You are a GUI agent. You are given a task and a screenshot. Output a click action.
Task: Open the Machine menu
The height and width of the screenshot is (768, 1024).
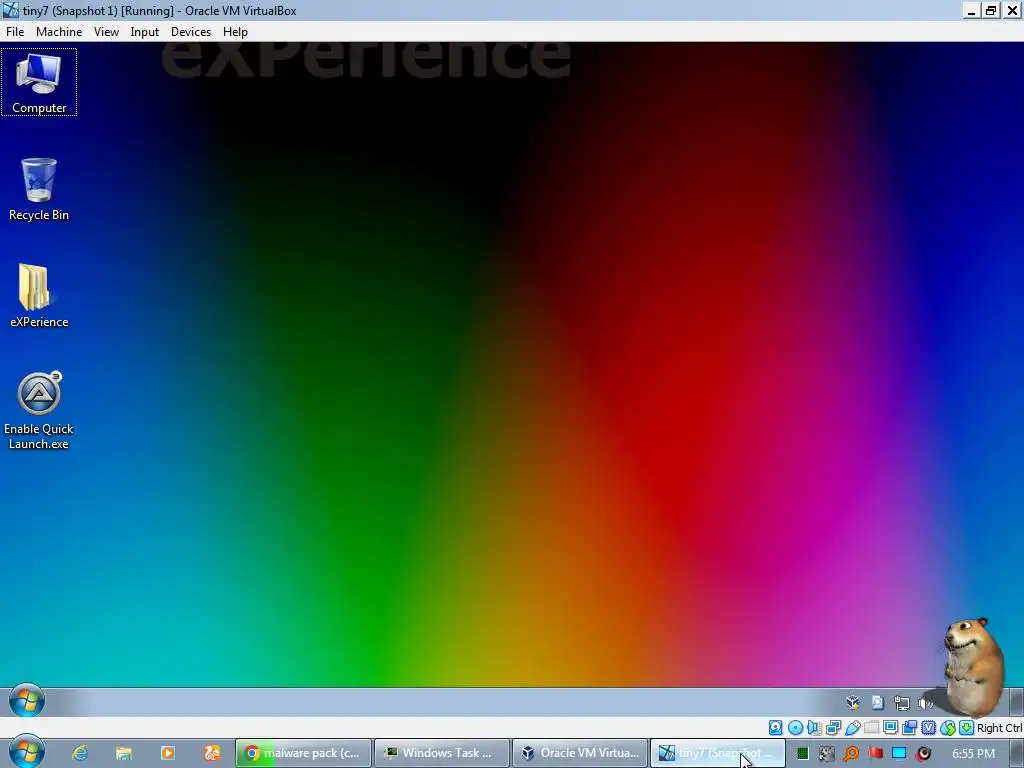[x=59, y=31]
